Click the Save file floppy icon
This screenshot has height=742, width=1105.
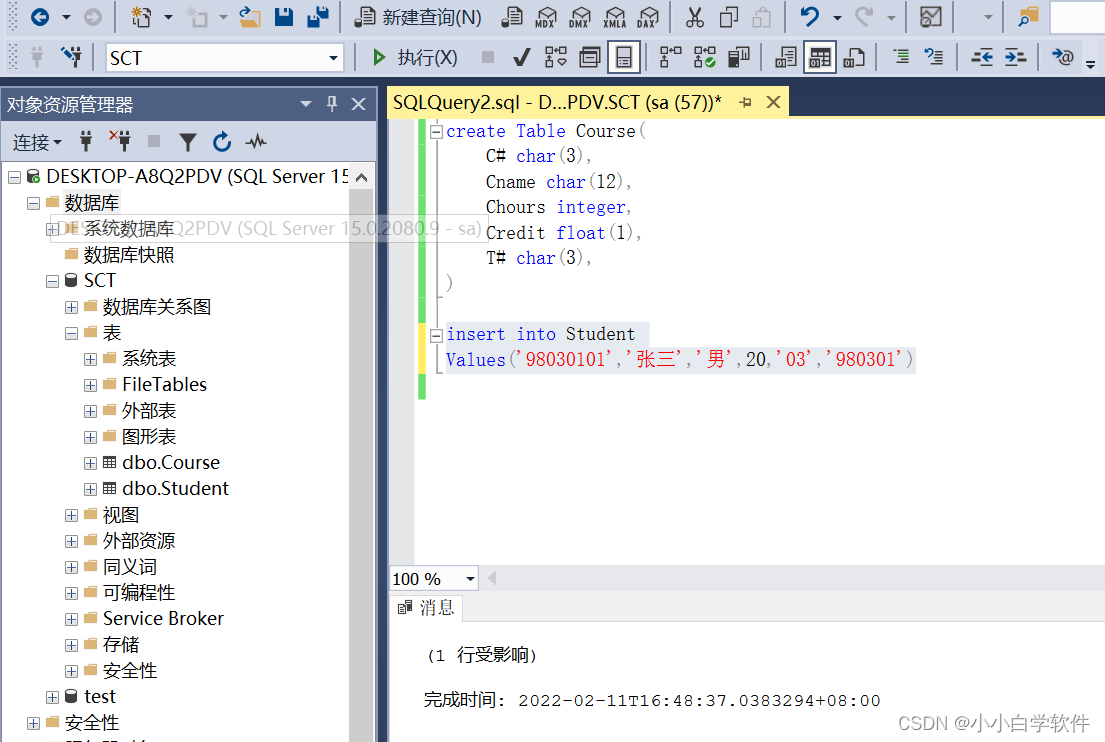pyautogui.click(x=283, y=17)
